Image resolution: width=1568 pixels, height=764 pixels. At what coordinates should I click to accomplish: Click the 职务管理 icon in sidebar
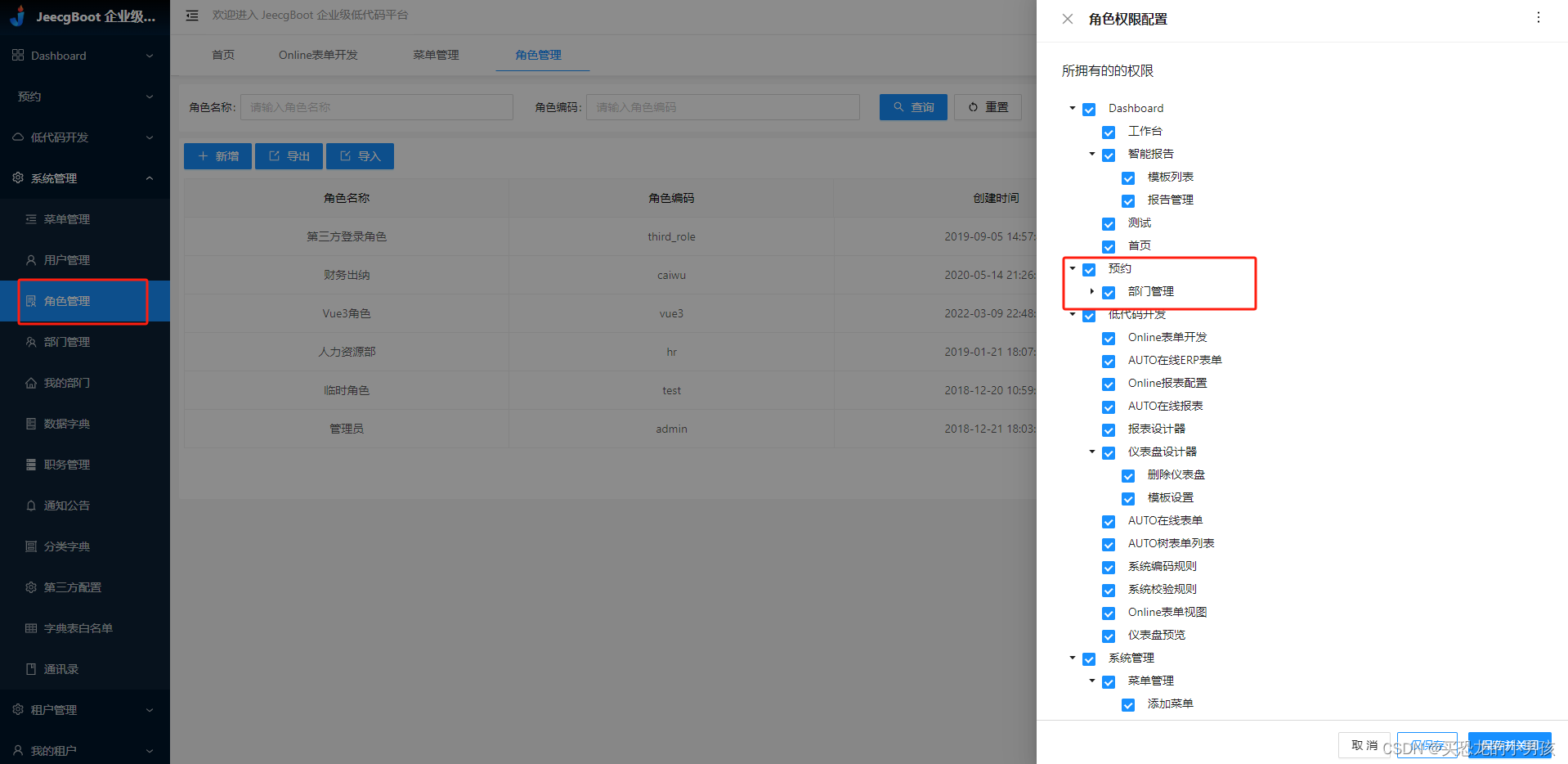tap(31, 464)
